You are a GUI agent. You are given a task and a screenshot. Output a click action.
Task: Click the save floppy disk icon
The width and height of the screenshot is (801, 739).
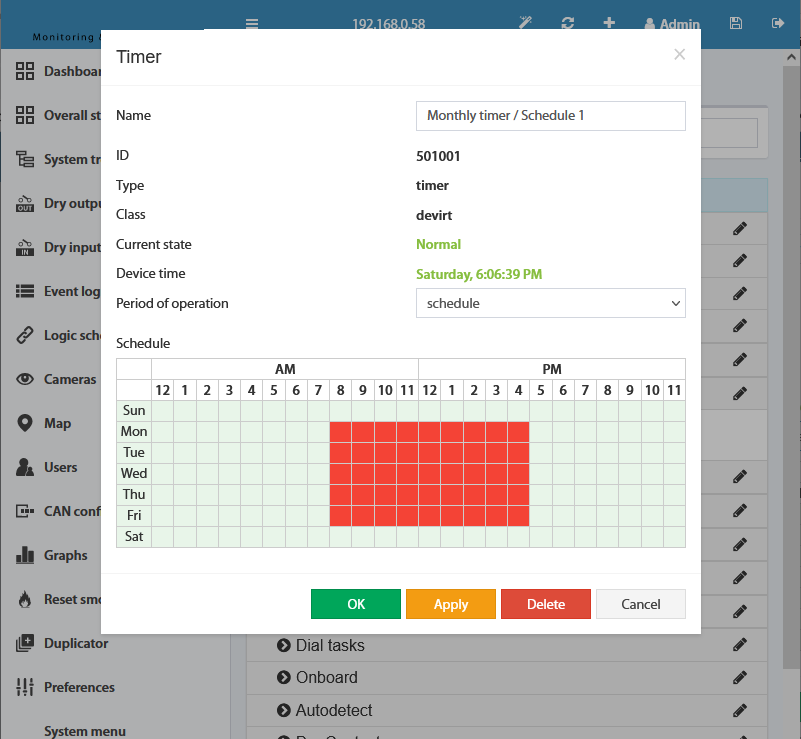tap(736, 23)
